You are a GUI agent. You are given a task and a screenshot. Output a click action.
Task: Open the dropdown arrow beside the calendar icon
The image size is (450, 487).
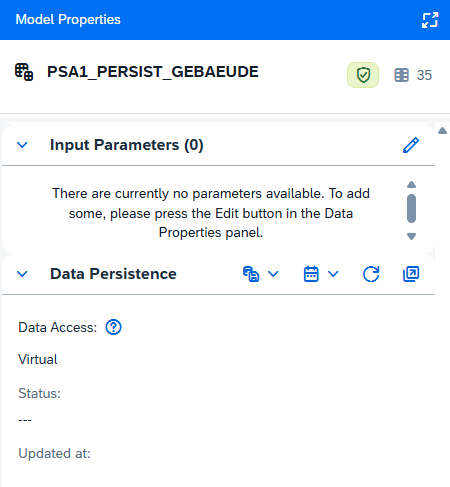(x=333, y=274)
